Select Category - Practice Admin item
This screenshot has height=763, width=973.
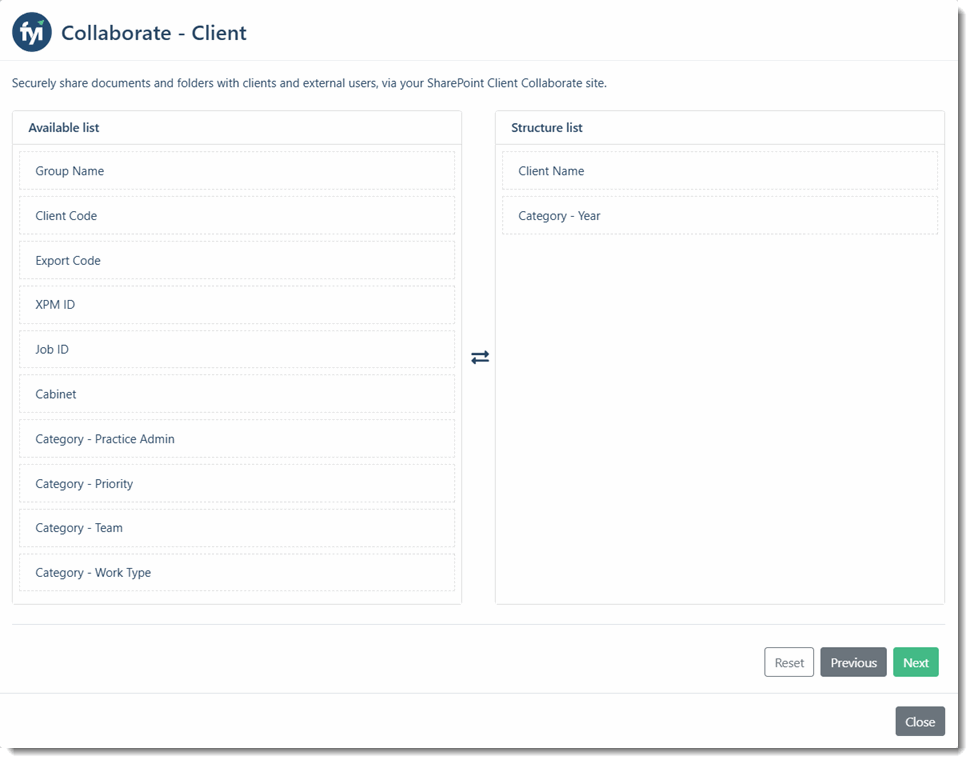click(236, 439)
